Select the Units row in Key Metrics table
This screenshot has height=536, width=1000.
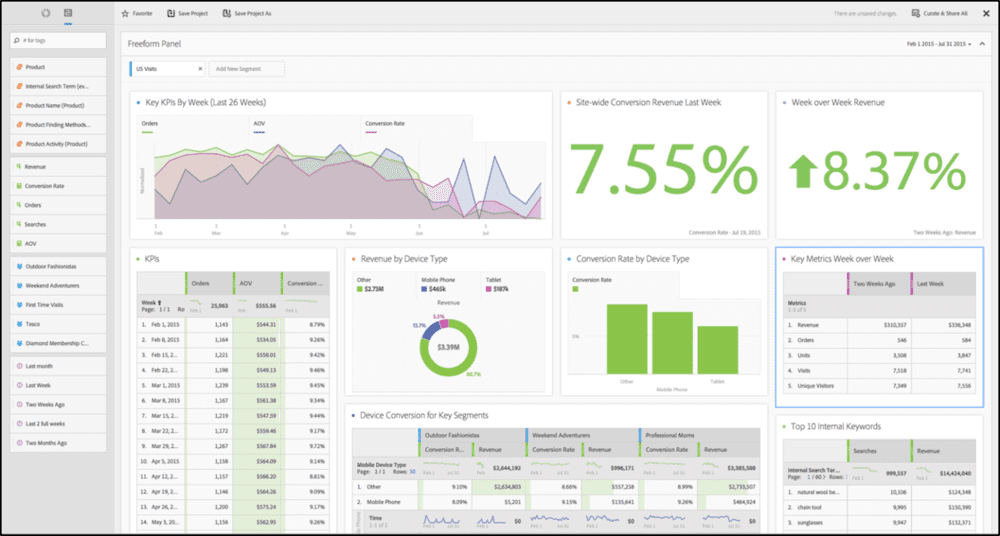(879, 355)
